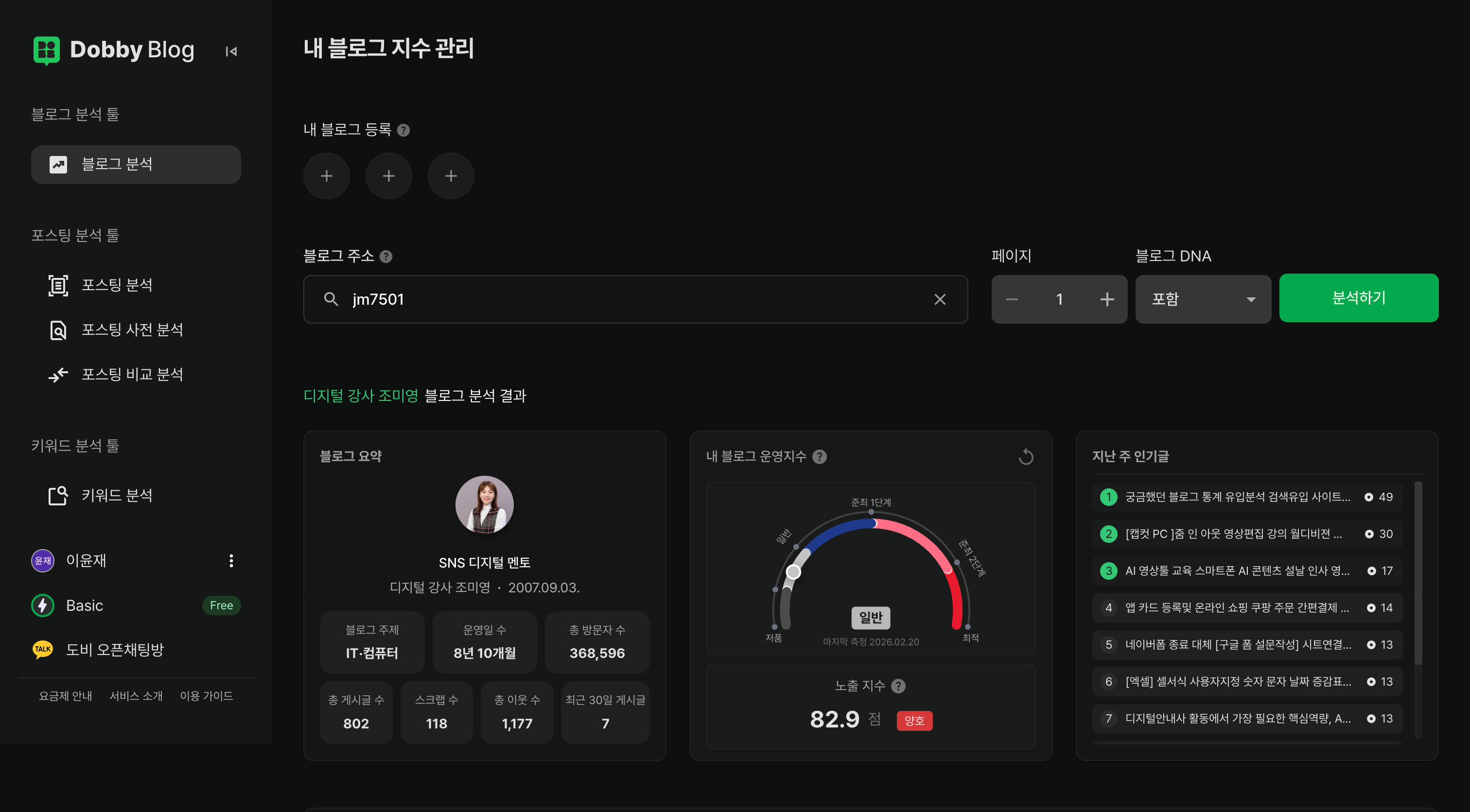Open the 노출 지수 help tooltip
The image size is (1470, 812).
[x=898, y=686]
